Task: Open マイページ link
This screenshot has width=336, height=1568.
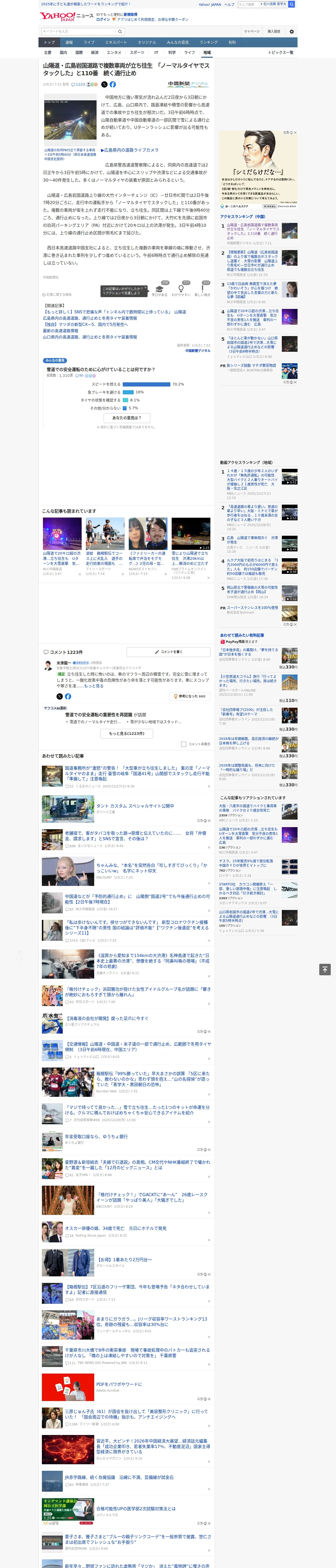Action: [x=251, y=31]
